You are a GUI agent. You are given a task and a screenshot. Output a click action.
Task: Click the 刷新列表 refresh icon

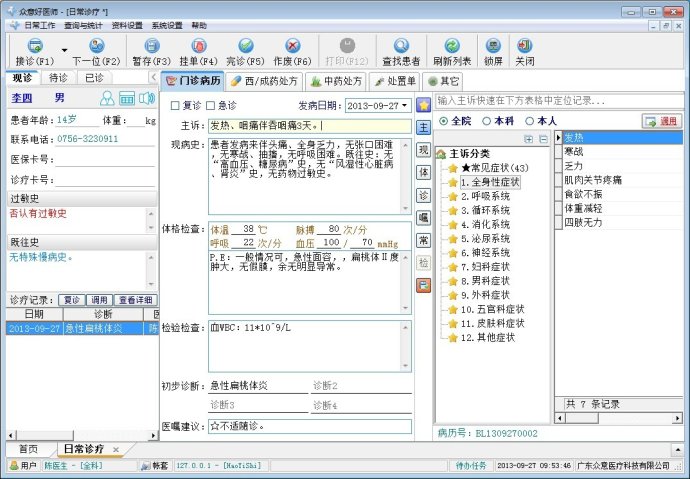pyautogui.click(x=452, y=46)
